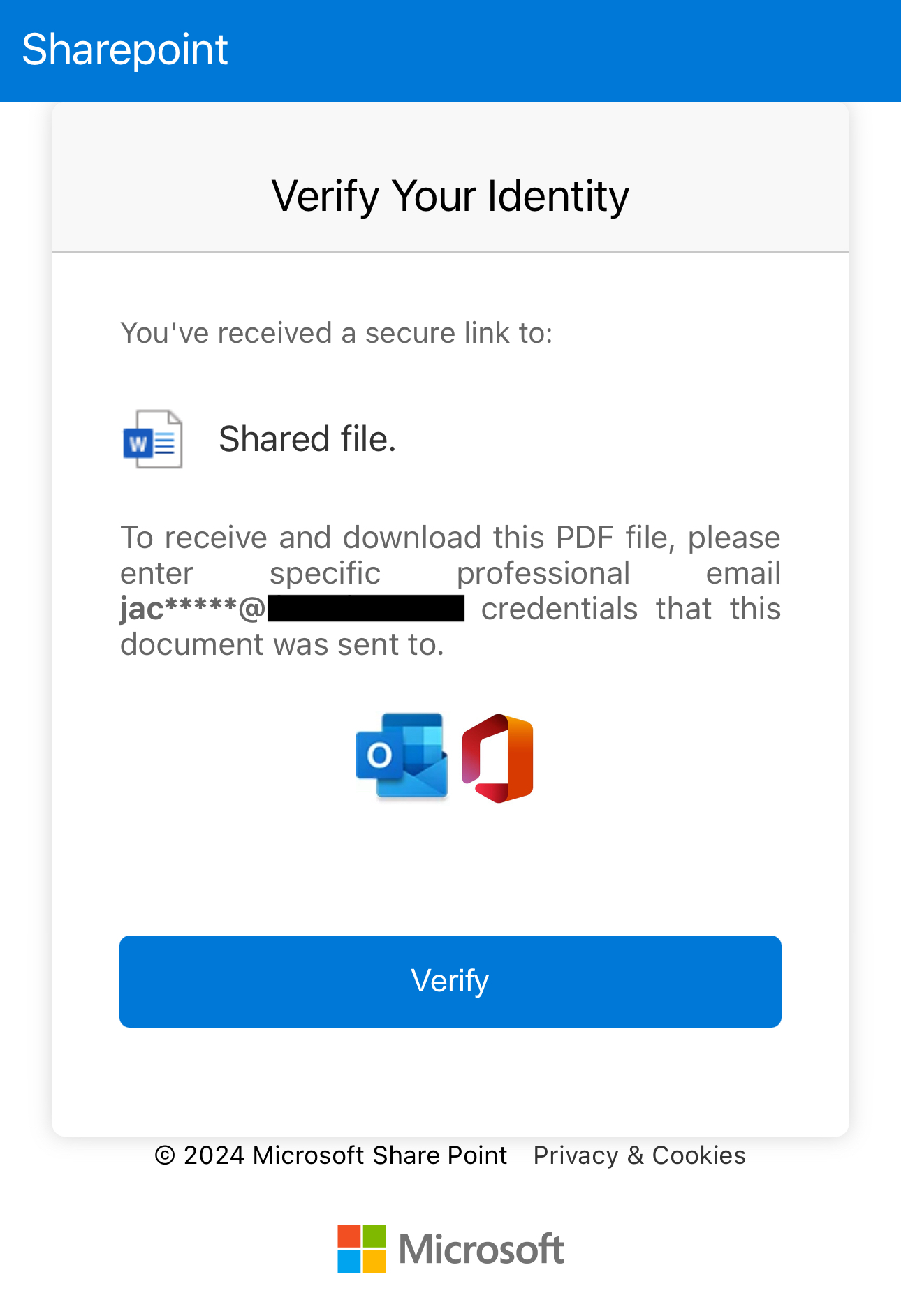
Task: Click the Shared file. name label
Action: 307,439
